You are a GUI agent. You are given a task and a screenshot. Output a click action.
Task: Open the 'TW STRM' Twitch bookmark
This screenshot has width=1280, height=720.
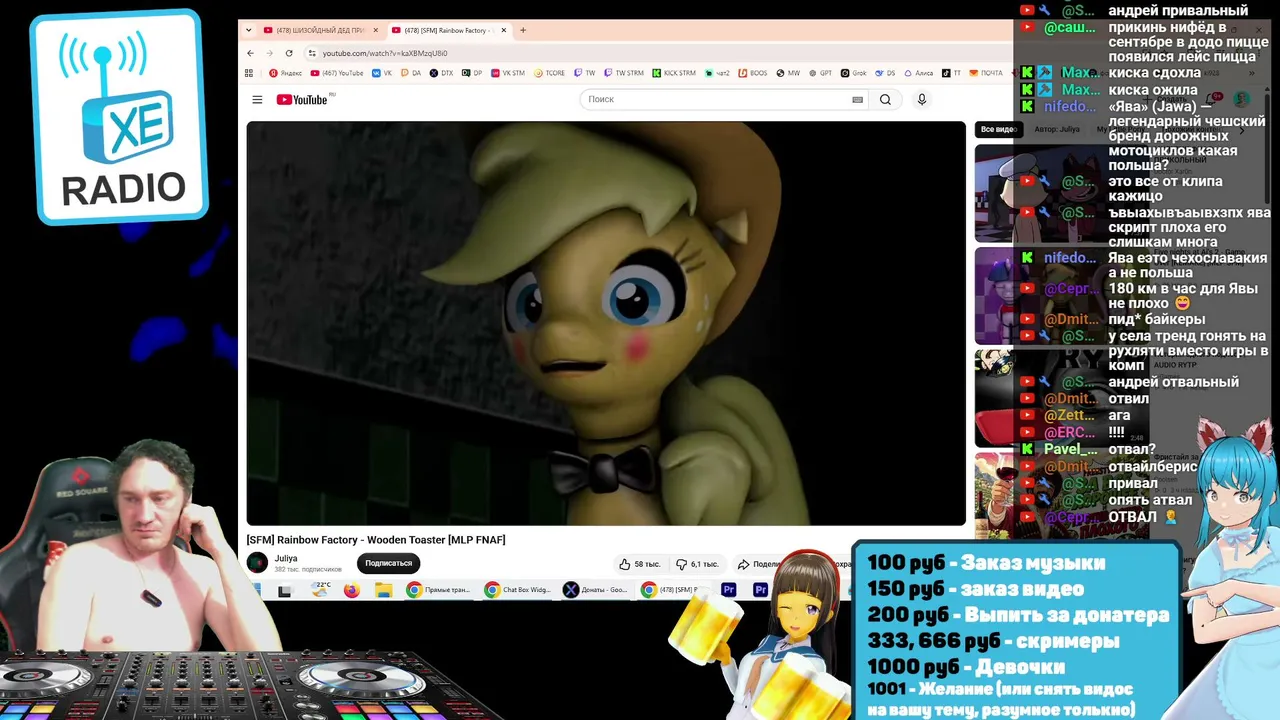tap(623, 73)
